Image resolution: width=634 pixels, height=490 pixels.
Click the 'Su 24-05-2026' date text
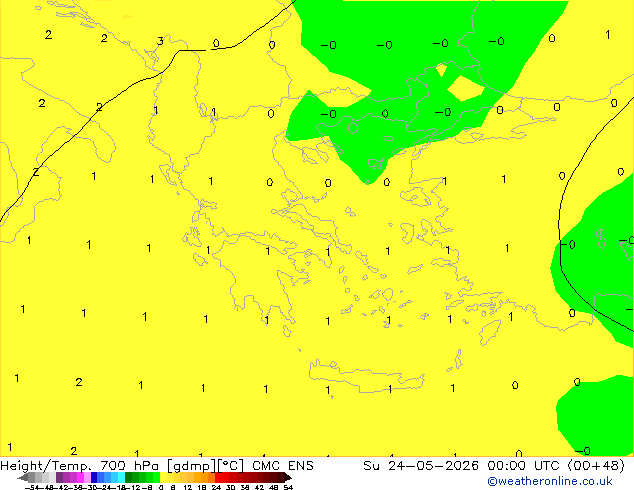point(421,466)
